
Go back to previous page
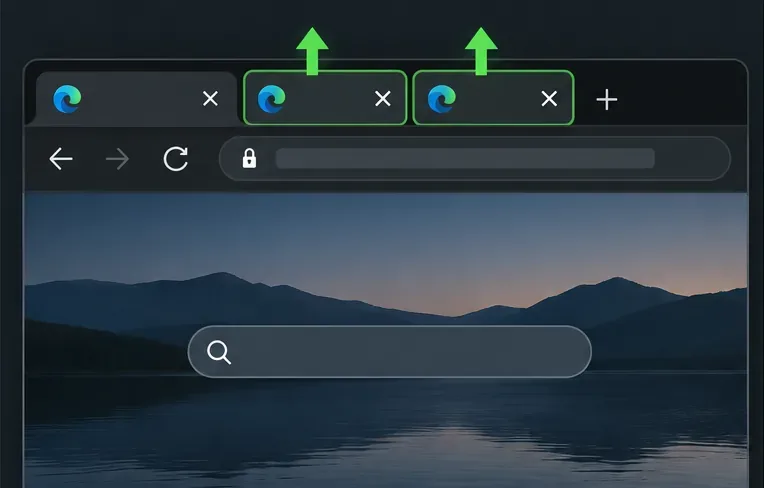61,159
